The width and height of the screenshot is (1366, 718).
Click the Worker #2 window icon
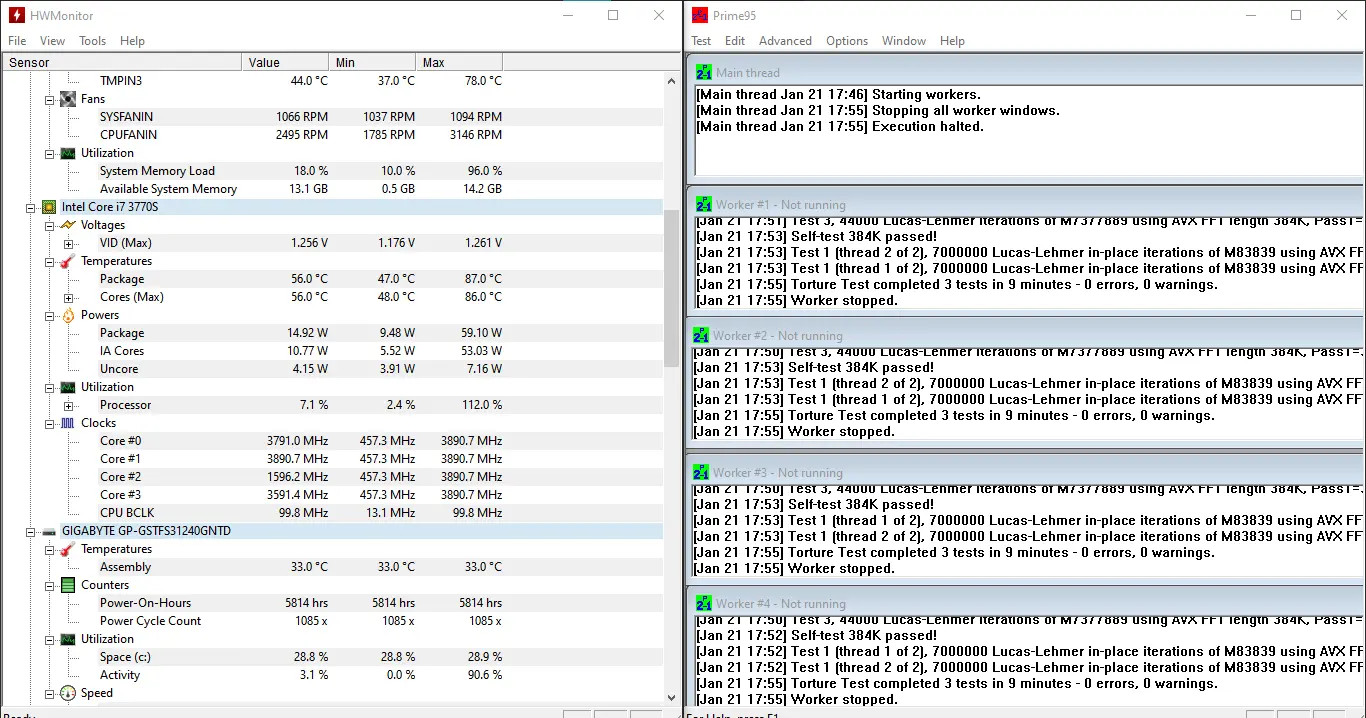click(702, 335)
